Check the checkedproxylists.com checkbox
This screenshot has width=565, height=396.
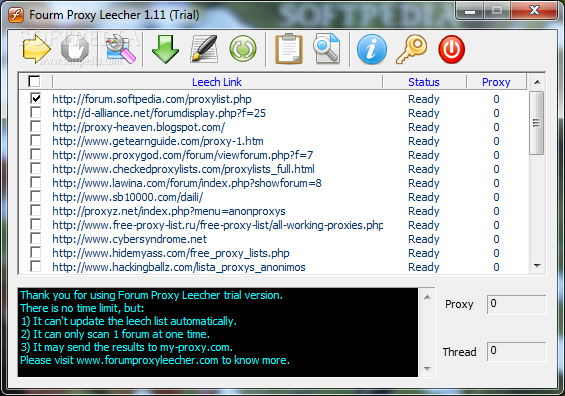[36, 169]
